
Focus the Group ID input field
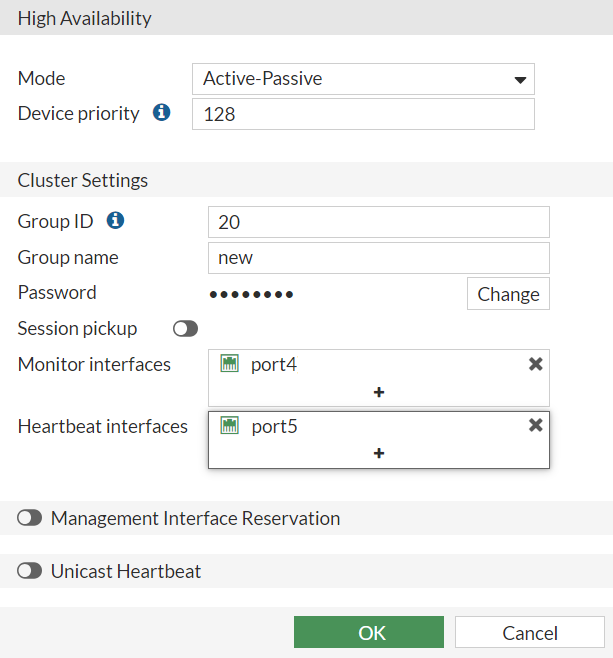click(379, 222)
